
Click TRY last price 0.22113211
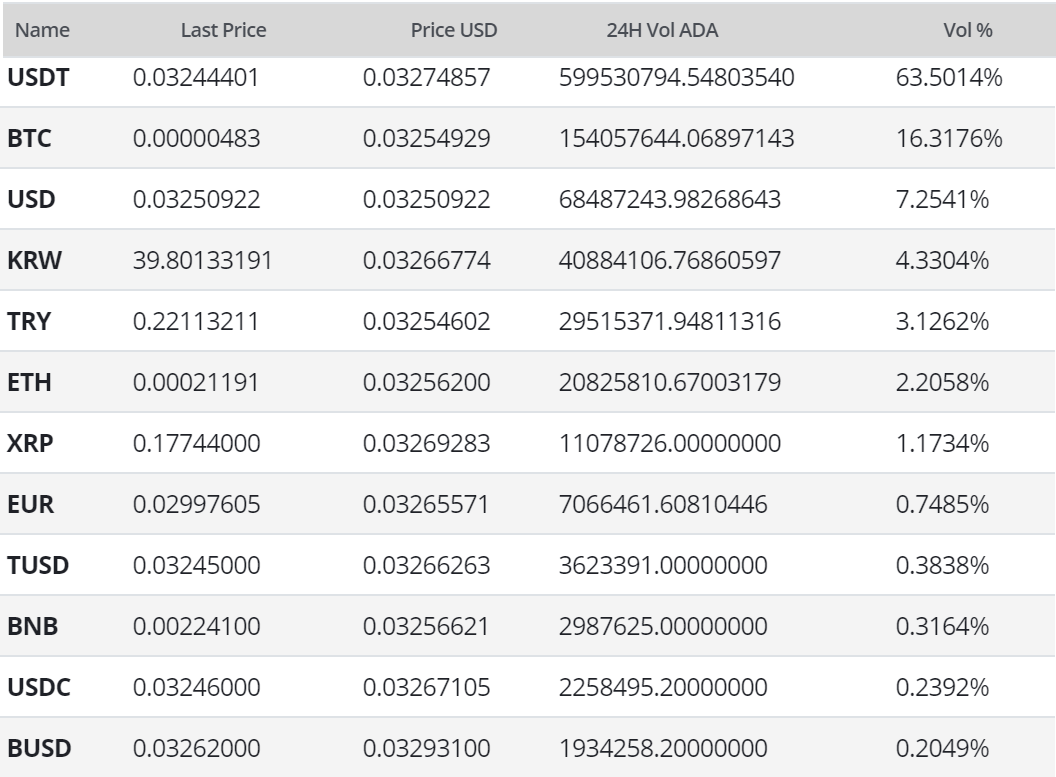[x=196, y=321]
